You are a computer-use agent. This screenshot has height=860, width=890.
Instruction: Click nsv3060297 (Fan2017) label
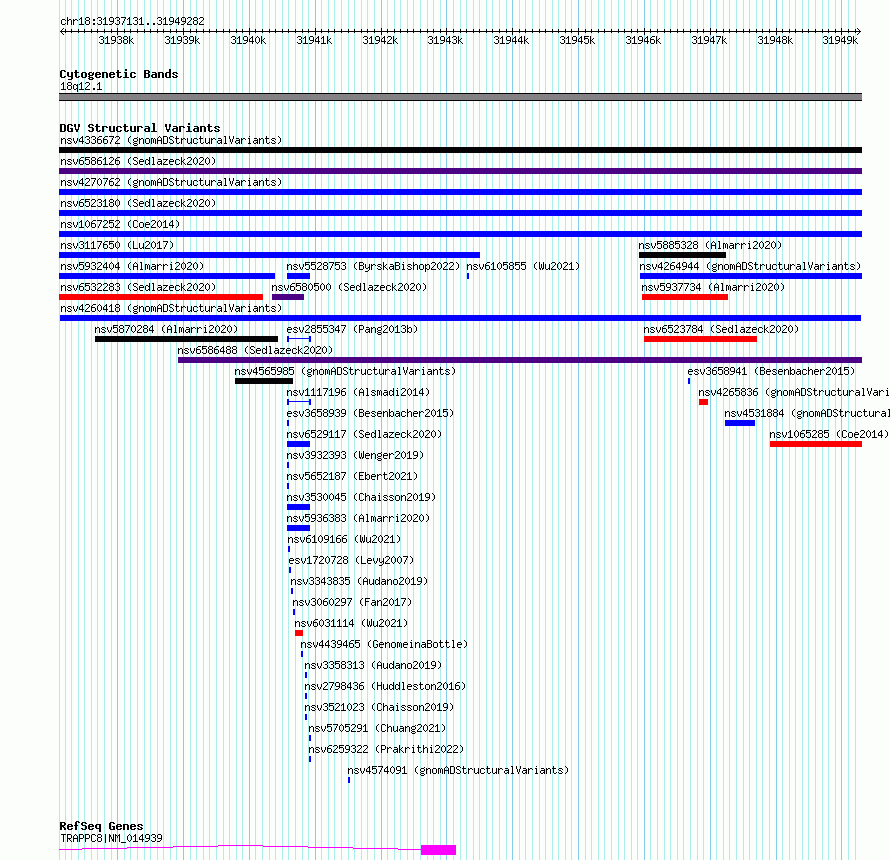point(352,602)
